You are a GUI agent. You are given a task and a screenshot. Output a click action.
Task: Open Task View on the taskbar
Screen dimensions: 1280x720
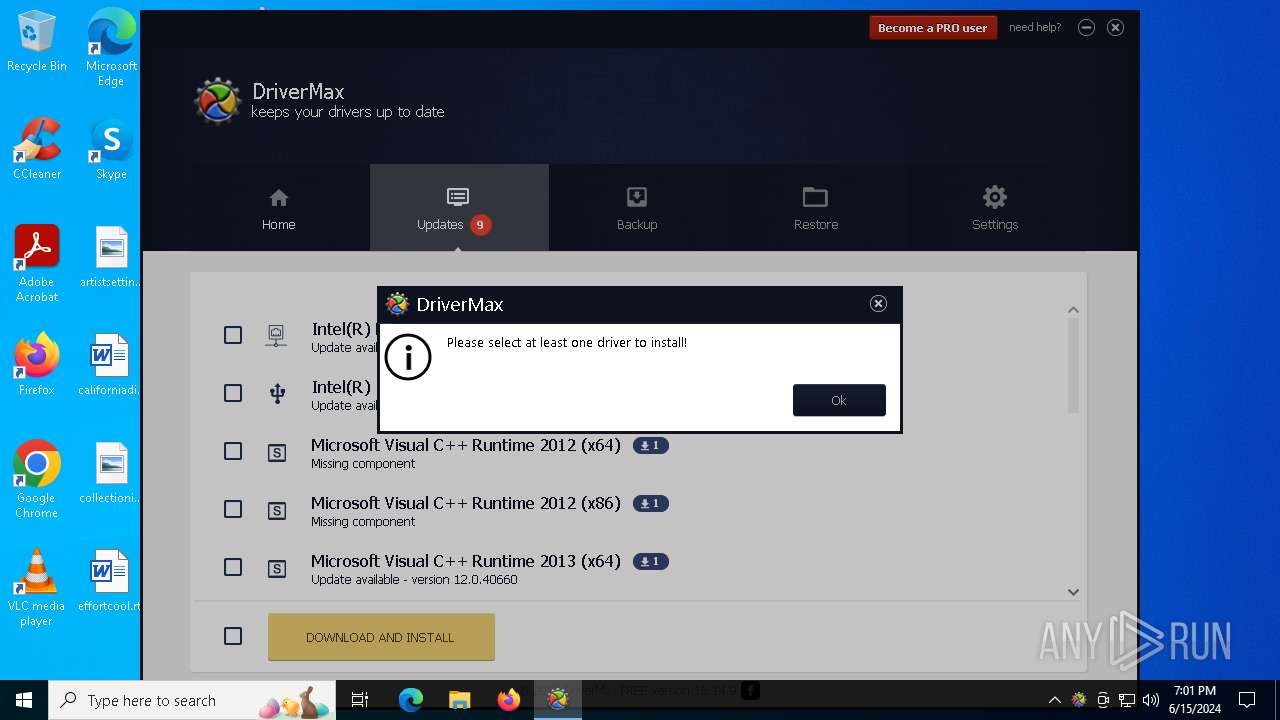pos(360,700)
